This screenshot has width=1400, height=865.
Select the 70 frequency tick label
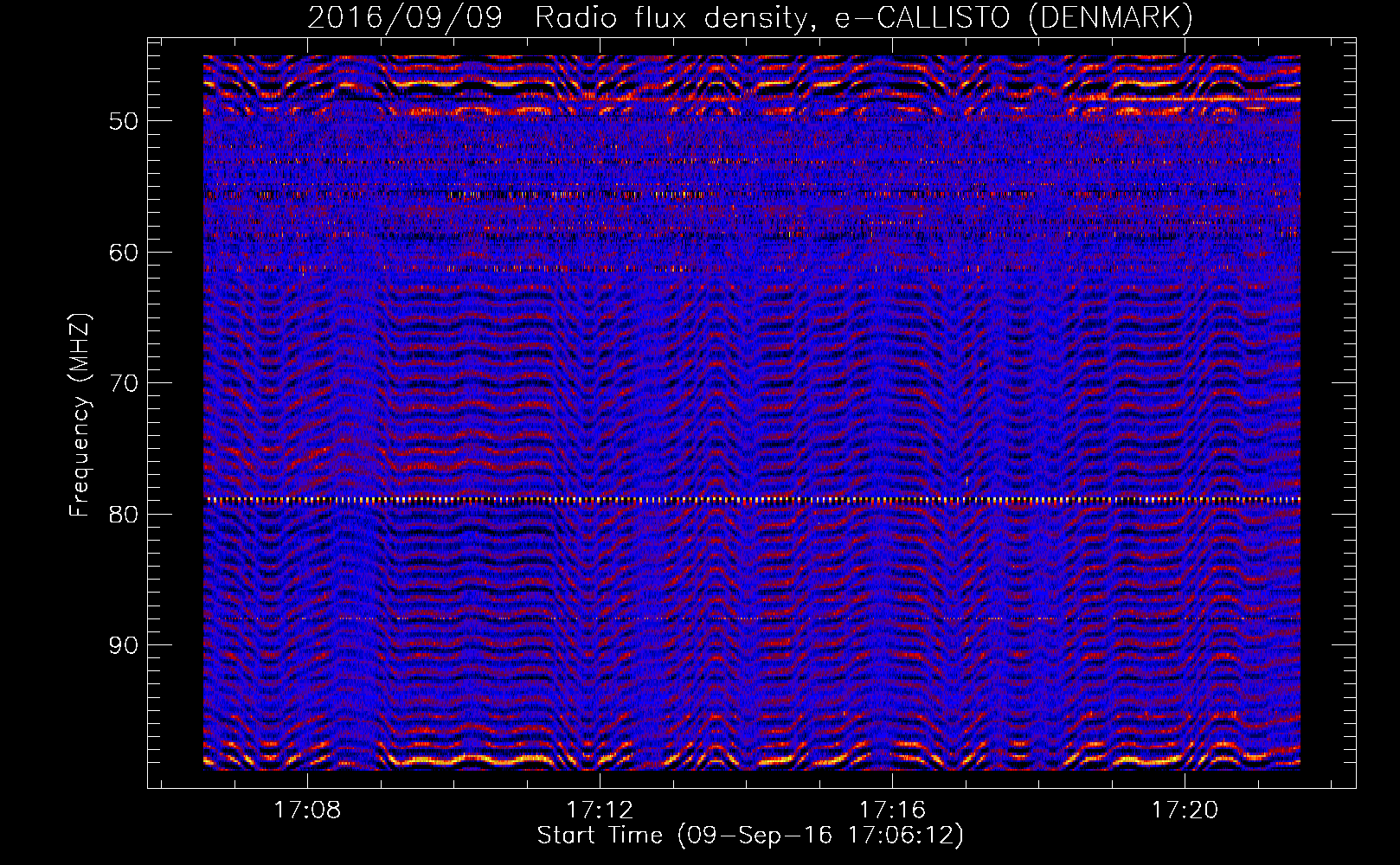[x=124, y=383]
